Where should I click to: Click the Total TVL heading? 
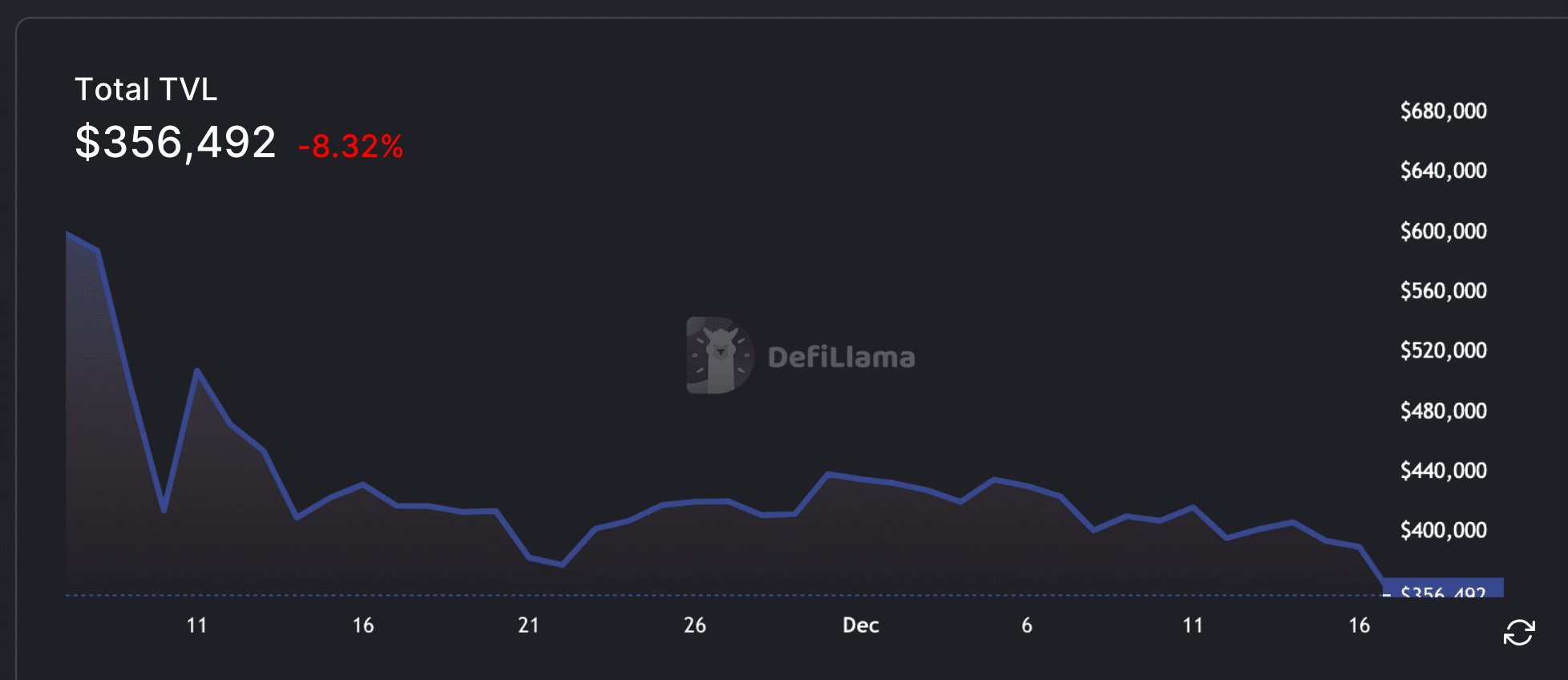[x=146, y=90]
